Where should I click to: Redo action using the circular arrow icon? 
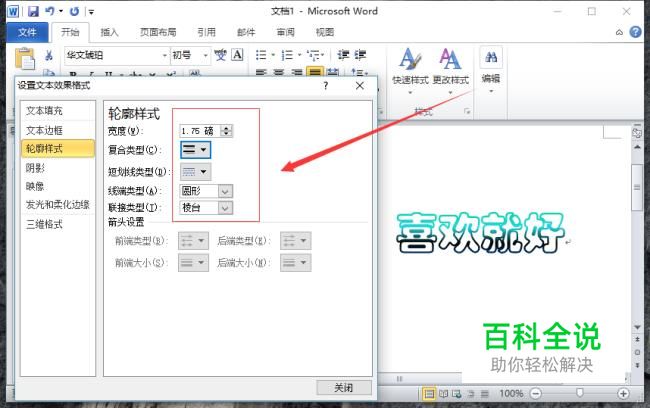pos(75,11)
